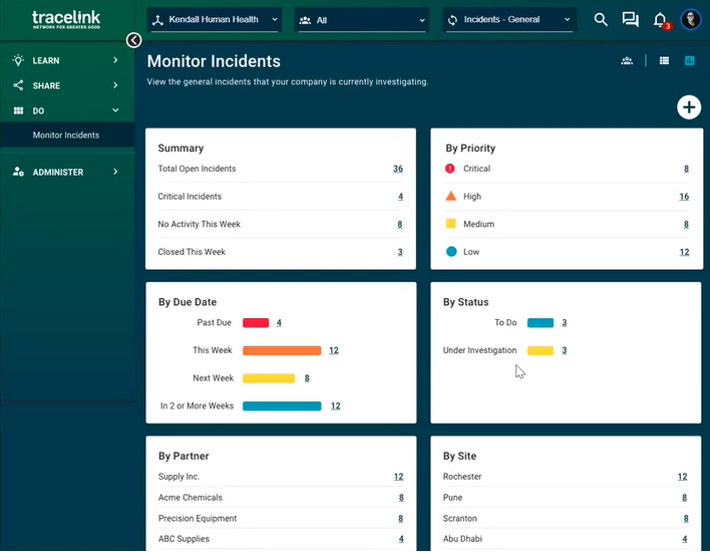This screenshot has width=710, height=552.
Task: Expand the ADMINISTER menu chevron
Action: point(115,172)
